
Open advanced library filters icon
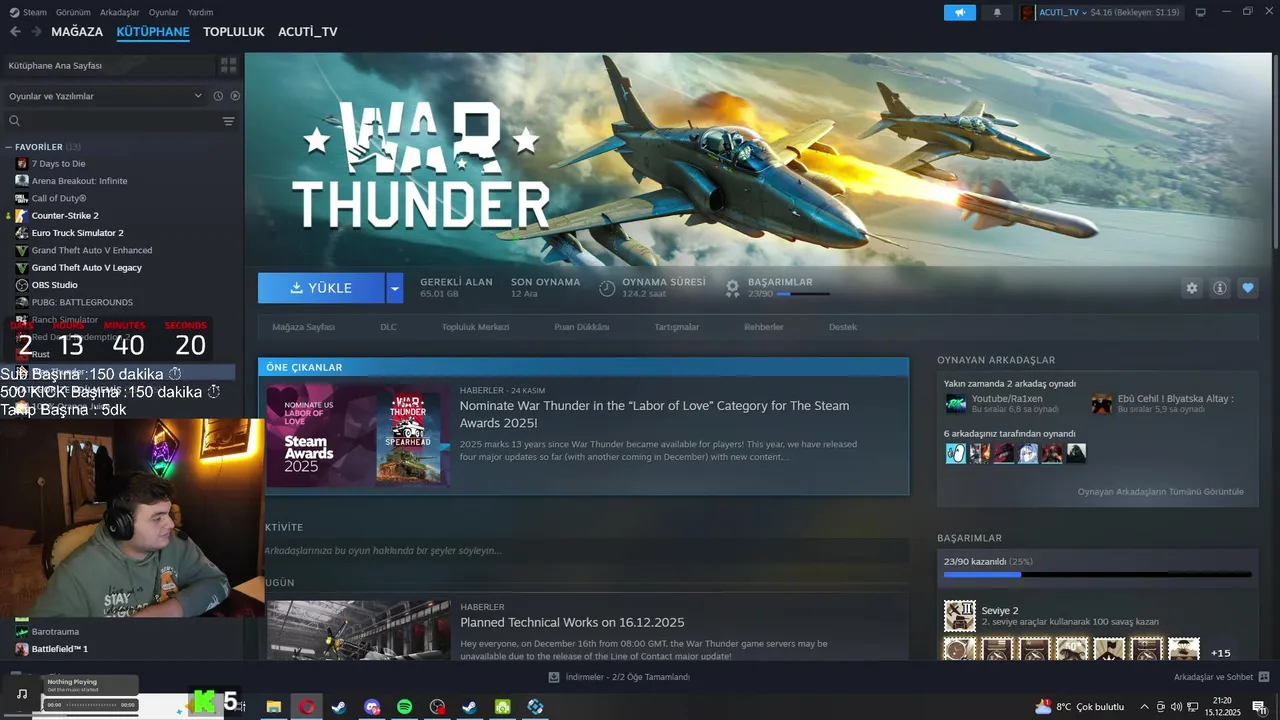228,121
